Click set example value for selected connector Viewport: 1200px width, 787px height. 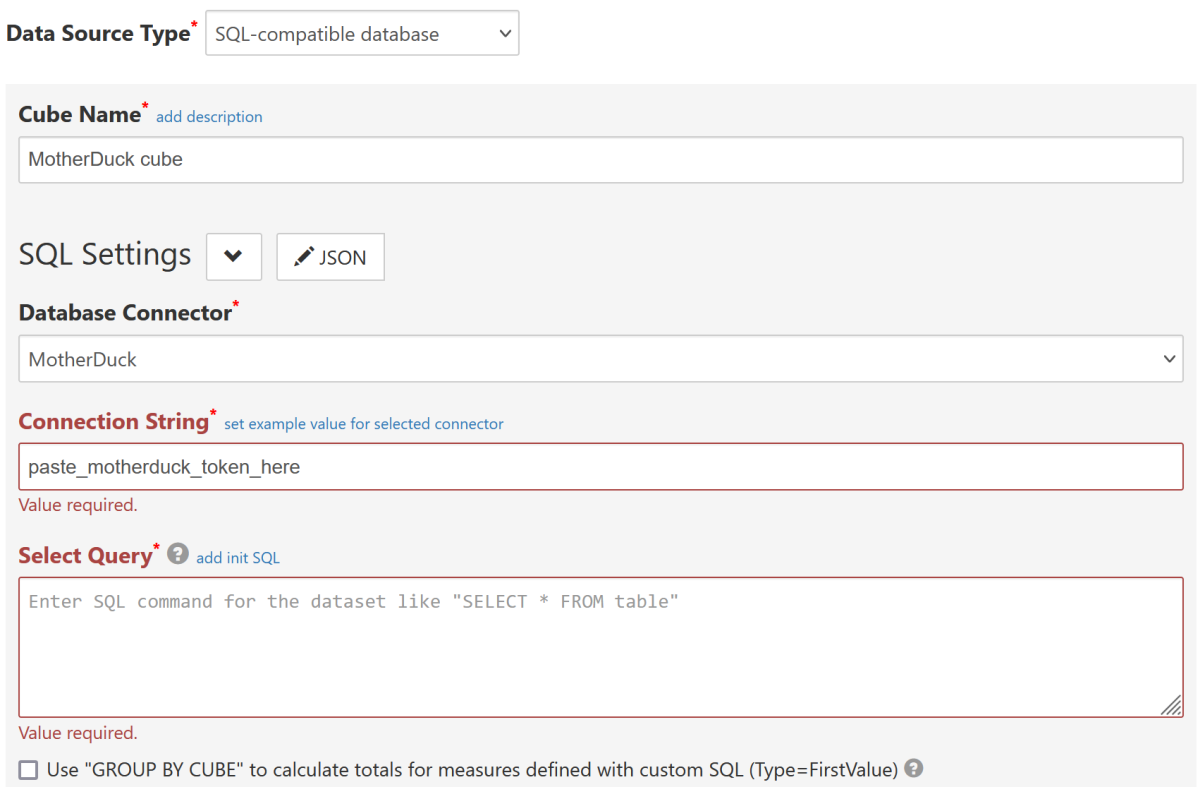point(362,423)
